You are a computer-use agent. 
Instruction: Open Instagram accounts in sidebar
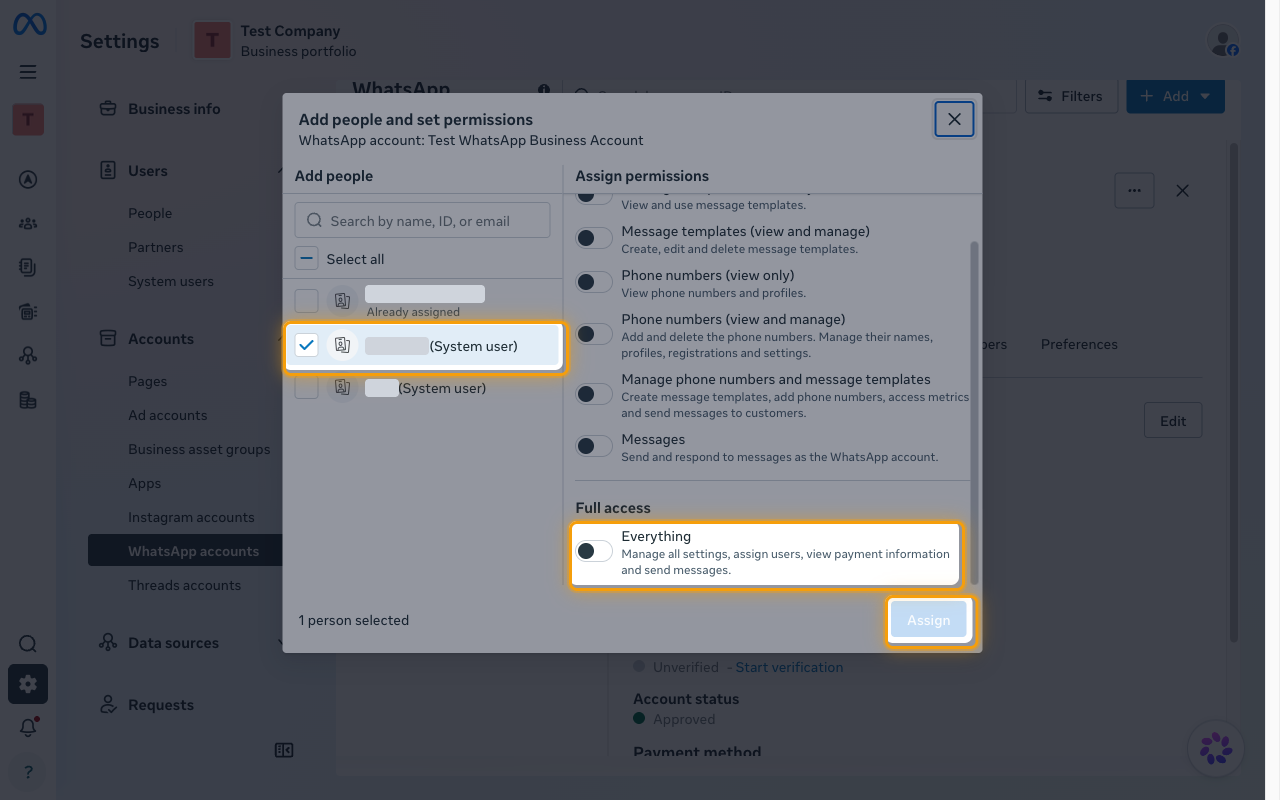tap(191, 517)
